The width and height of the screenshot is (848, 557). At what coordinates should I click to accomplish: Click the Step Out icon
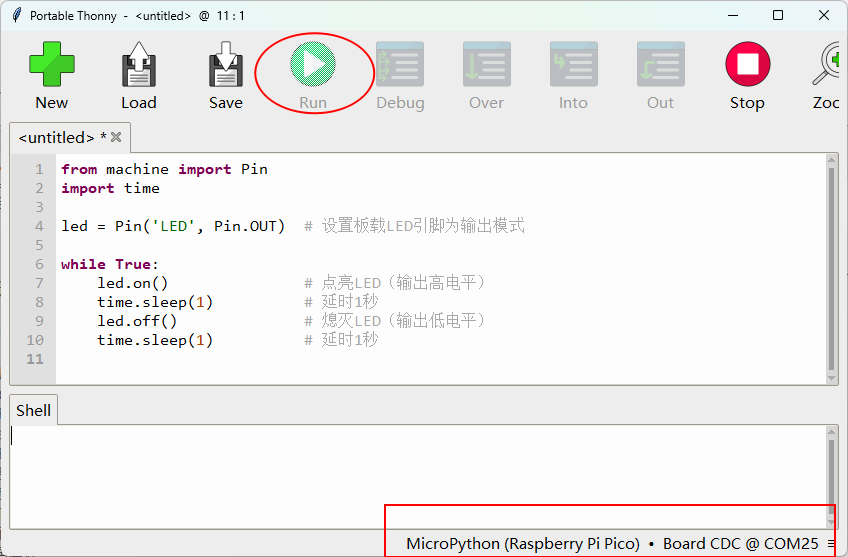point(661,64)
